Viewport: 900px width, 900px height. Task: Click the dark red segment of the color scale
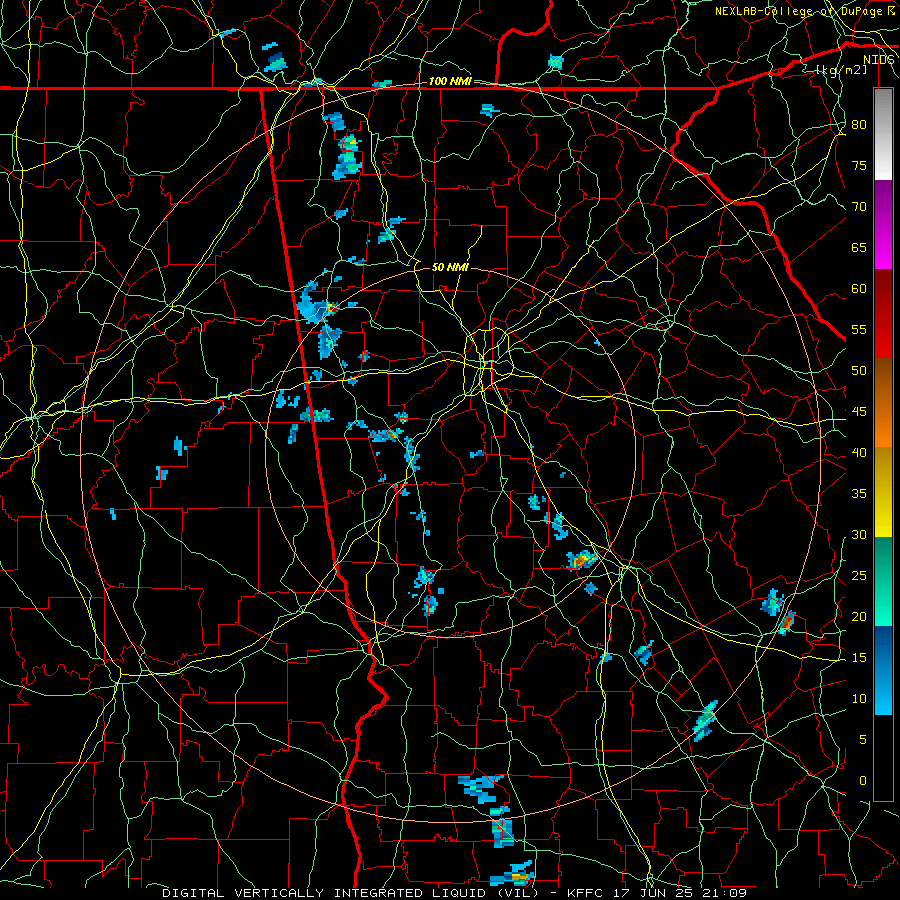coord(883,314)
